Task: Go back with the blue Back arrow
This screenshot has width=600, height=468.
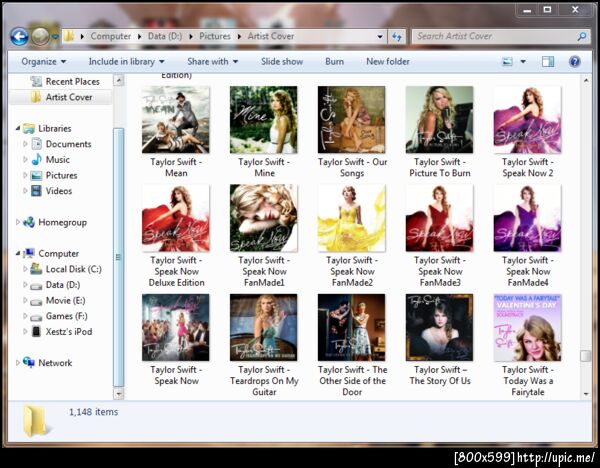Action: [19, 37]
